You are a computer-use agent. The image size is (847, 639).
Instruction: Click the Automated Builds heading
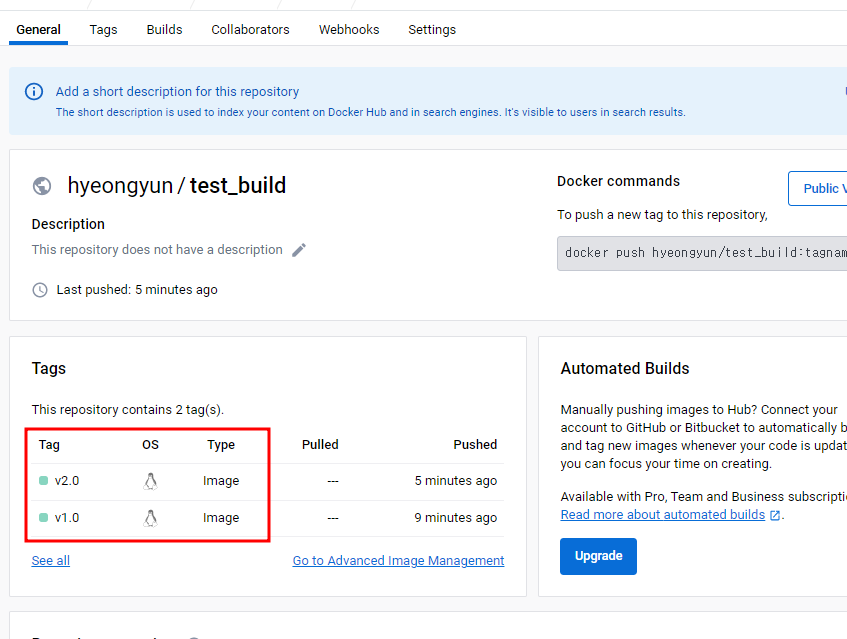tap(625, 368)
